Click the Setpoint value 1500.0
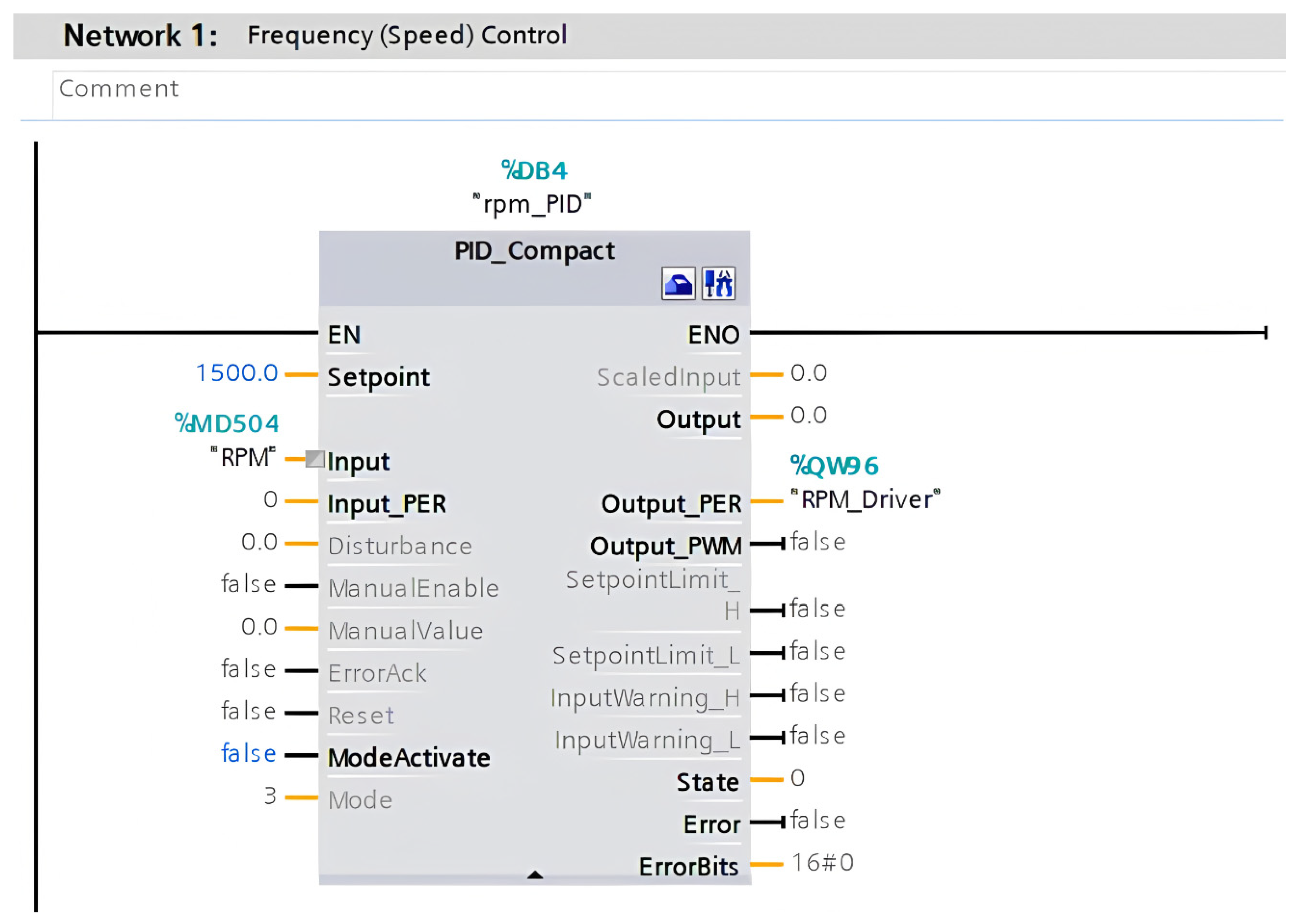Image resolution: width=1297 pixels, height=924 pixels. (236, 373)
